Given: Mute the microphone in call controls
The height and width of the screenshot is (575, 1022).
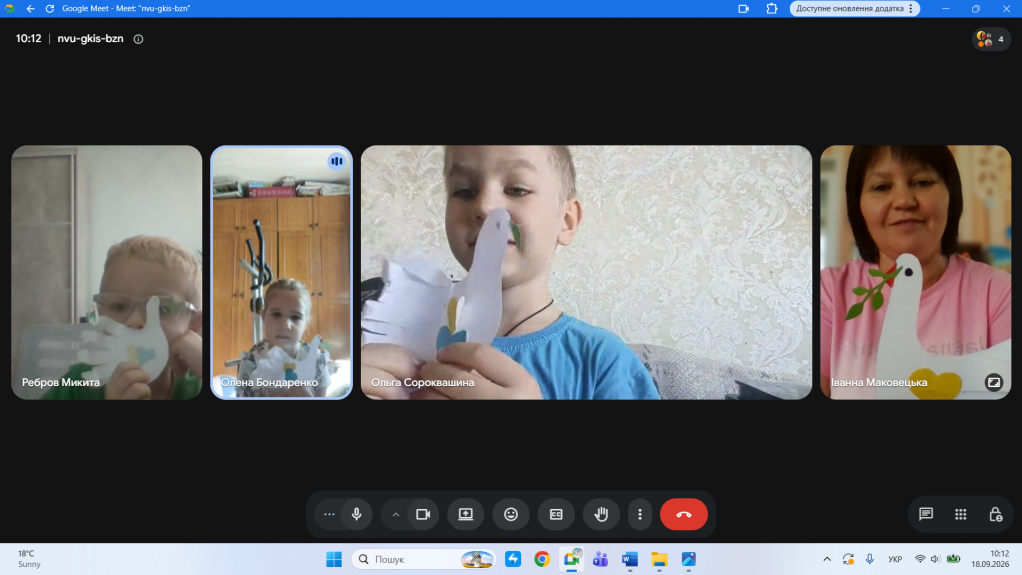Looking at the screenshot, I should 357,514.
